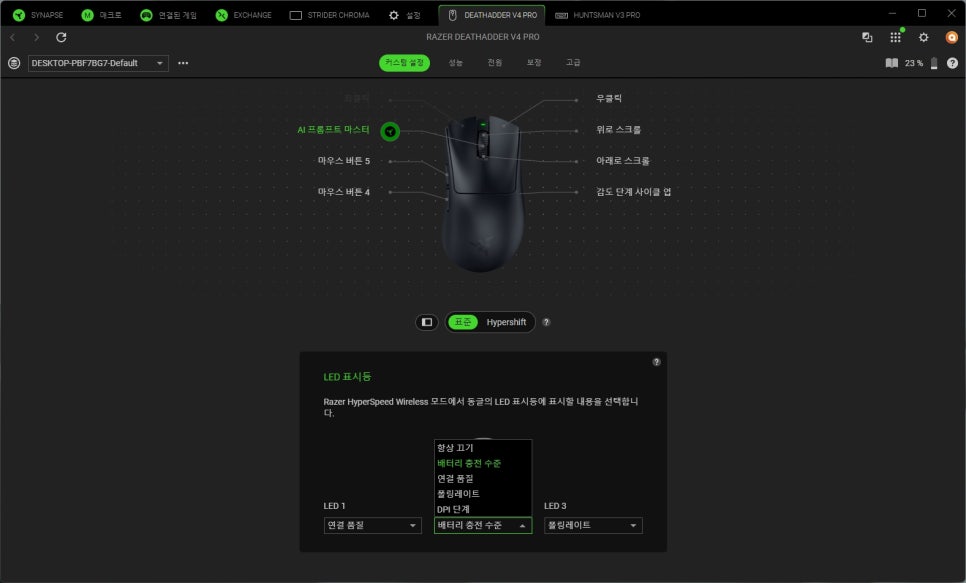
Task: Switch to the HUNTSMAN V3 PRO tab
Action: (598, 15)
